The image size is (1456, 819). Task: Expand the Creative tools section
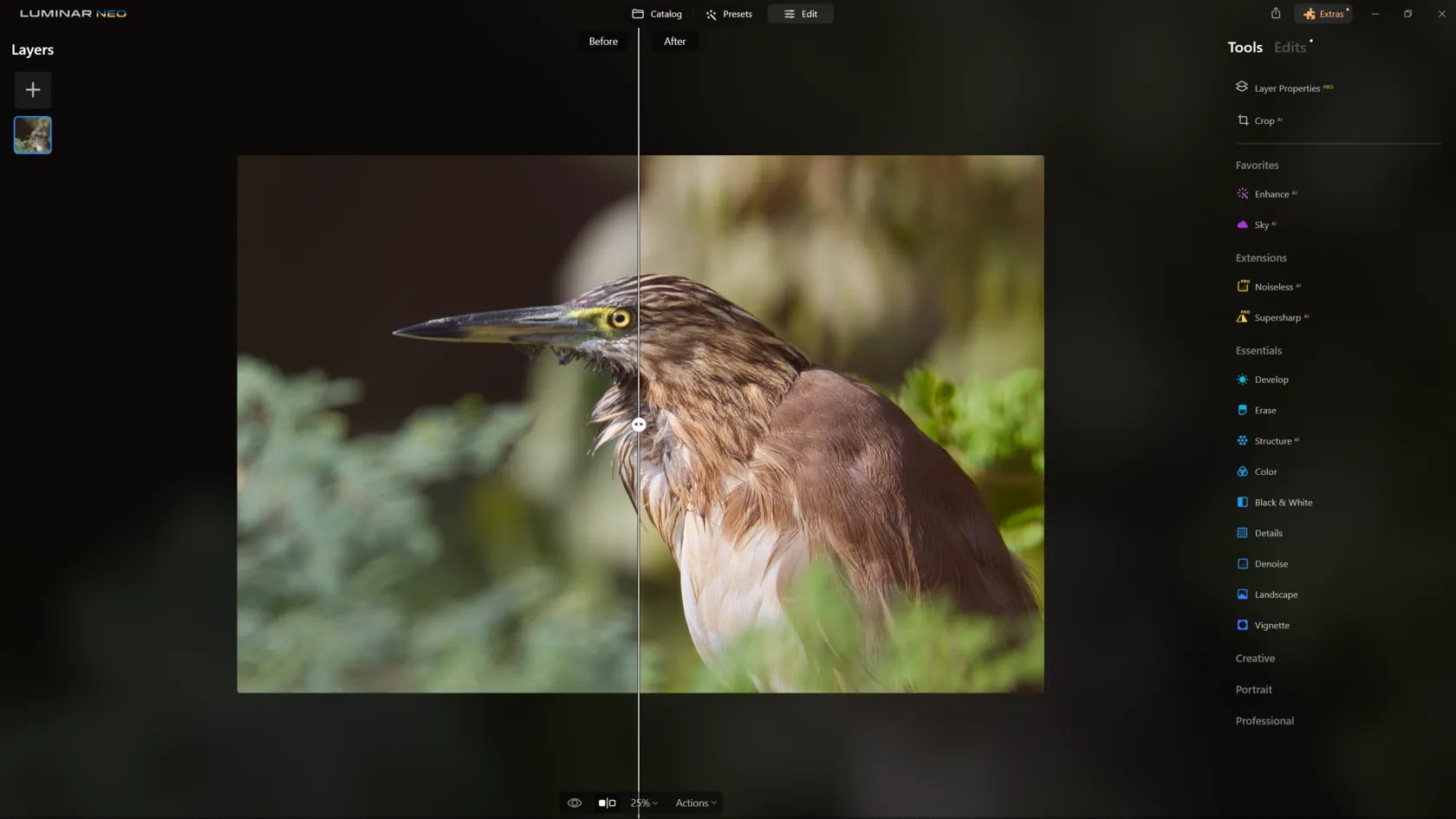tap(1255, 658)
